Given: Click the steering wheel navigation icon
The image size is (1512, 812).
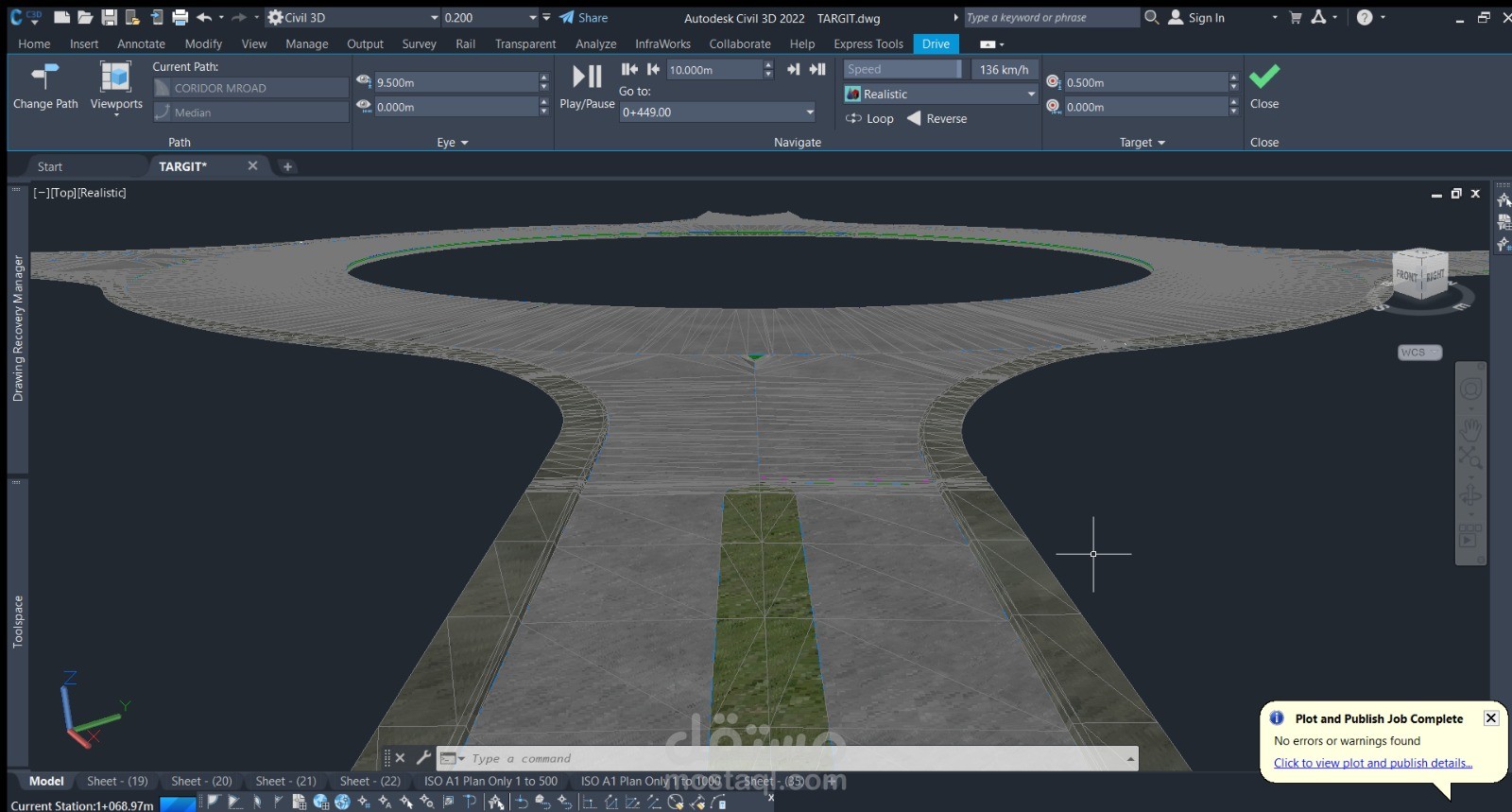Looking at the screenshot, I should (1470, 389).
